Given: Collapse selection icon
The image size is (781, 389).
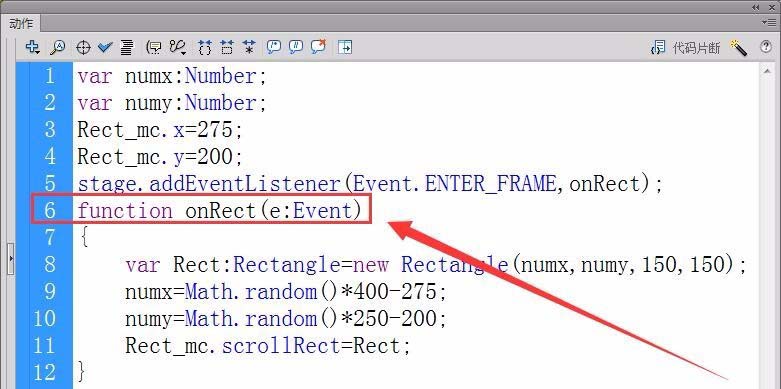Looking at the screenshot, I should point(227,47).
